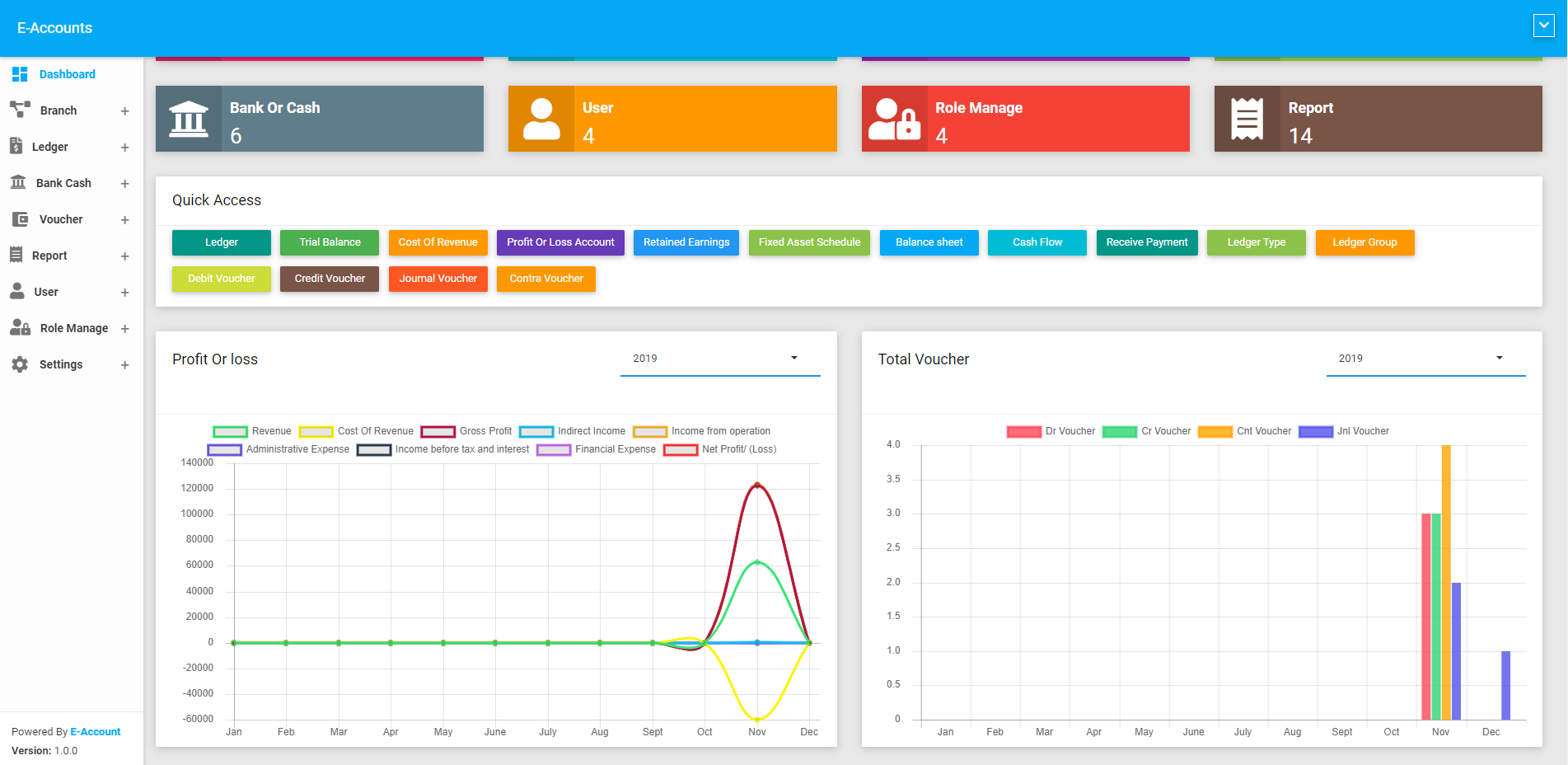Click the Dashboard grid icon in sidebar
1568x765 pixels.
coord(20,74)
